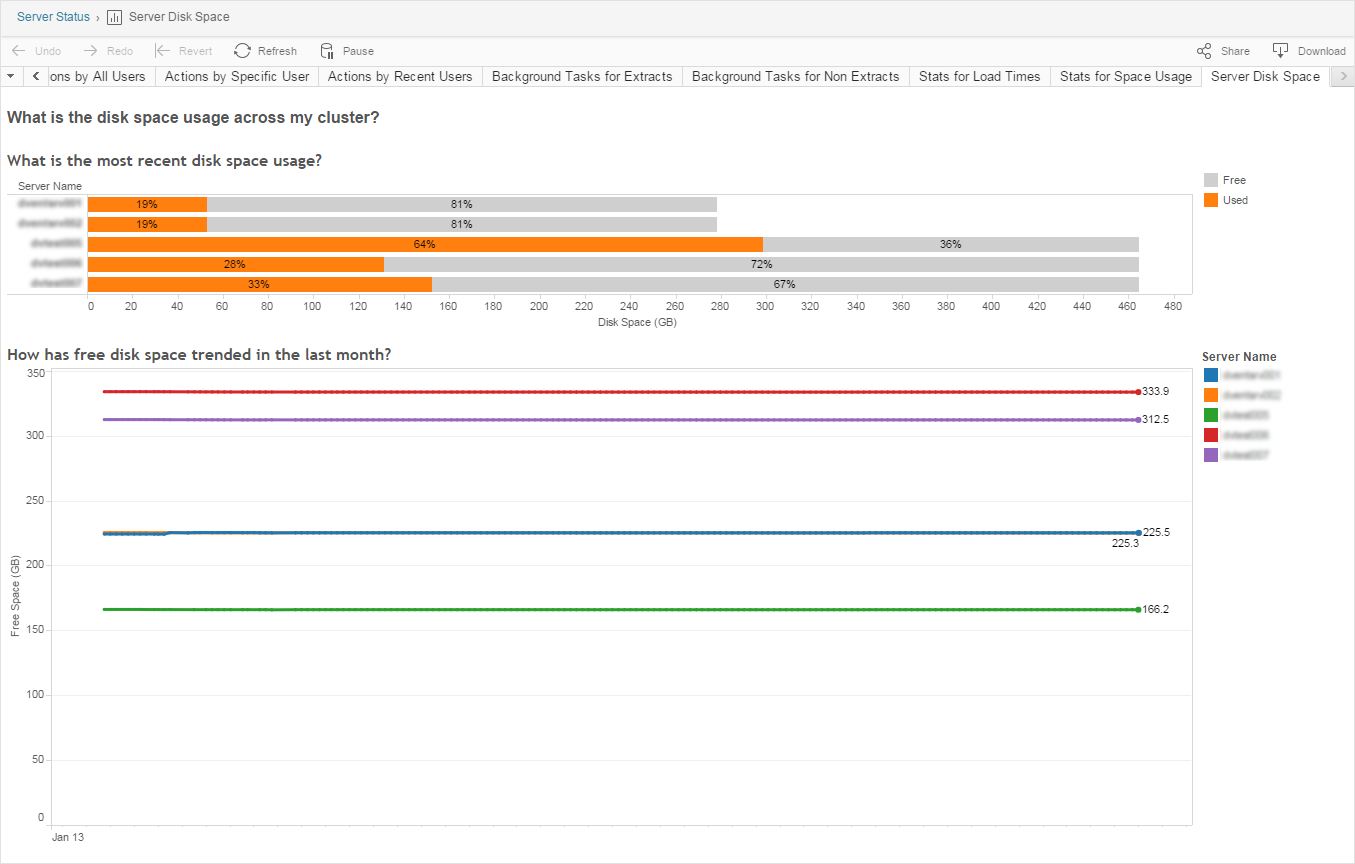Click the Jan 13 date axis label
This screenshot has width=1355, height=864.
pos(68,837)
